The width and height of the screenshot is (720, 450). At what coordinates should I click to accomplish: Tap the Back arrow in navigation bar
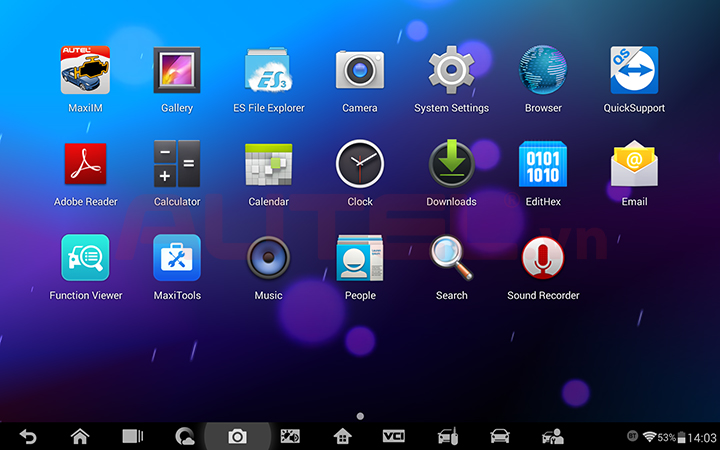point(28,436)
